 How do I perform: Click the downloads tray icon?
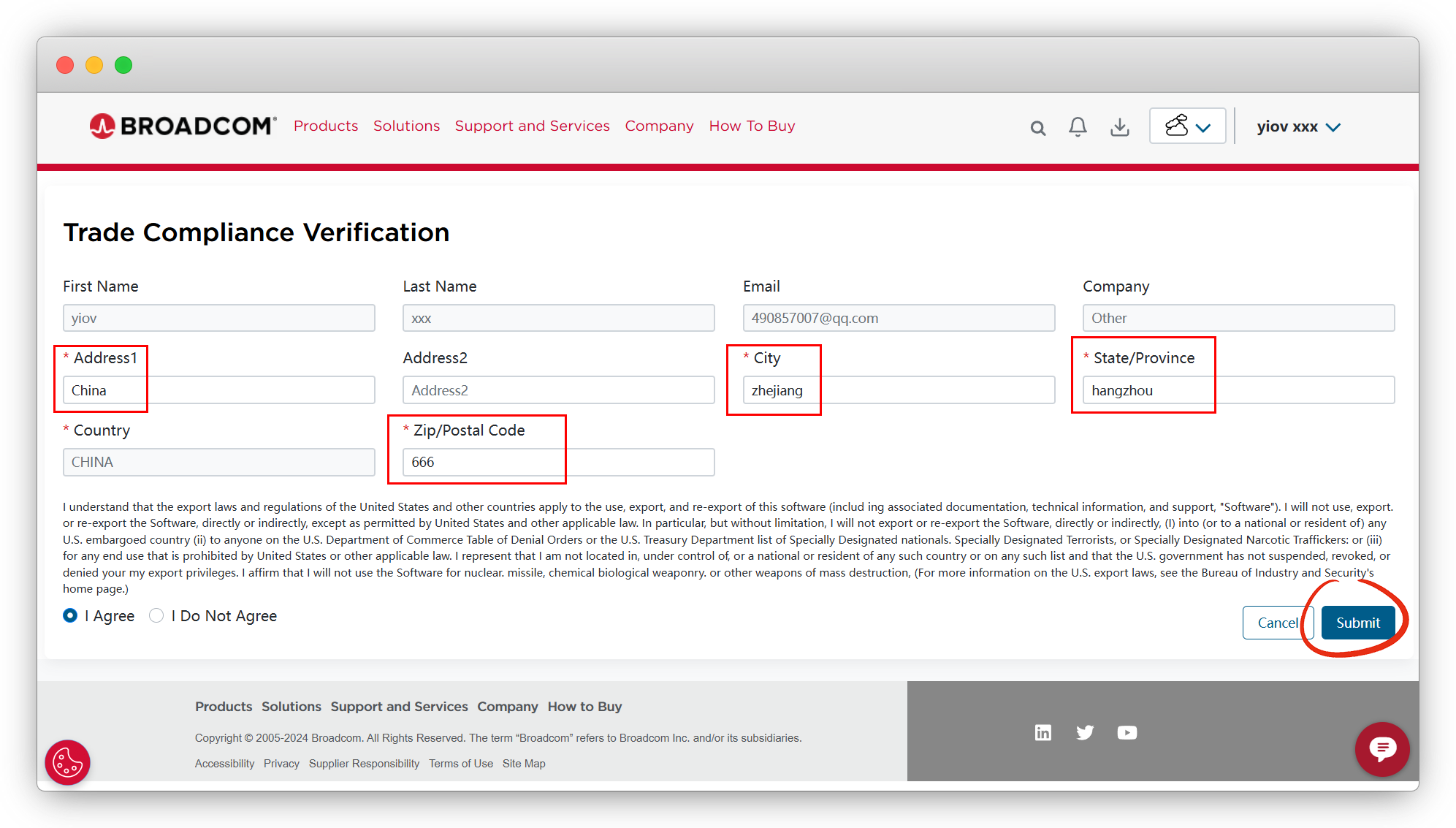1119,127
